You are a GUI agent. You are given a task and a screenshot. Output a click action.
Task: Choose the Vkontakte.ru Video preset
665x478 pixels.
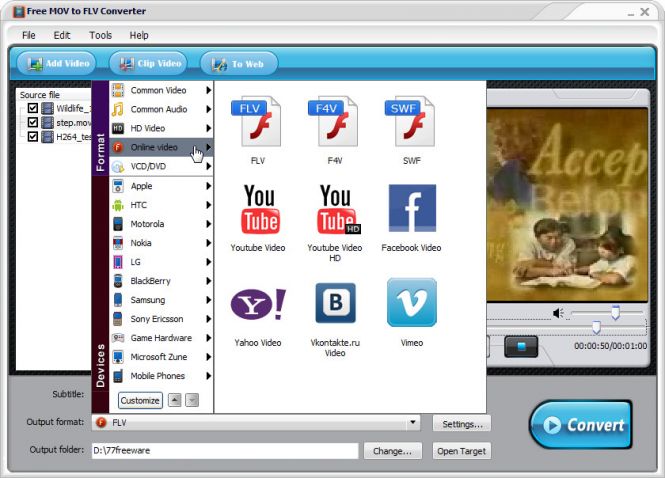click(337, 303)
